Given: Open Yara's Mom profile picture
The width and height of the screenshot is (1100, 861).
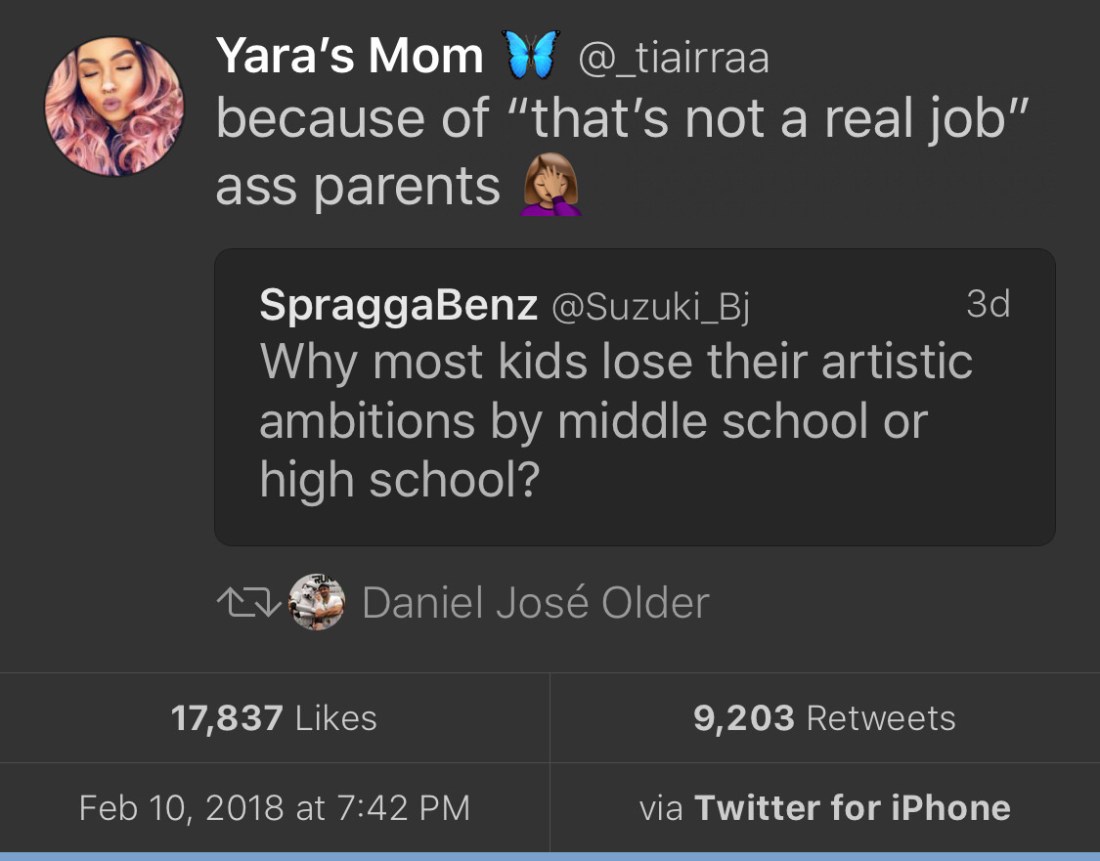Looking at the screenshot, I should tap(114, 107).
